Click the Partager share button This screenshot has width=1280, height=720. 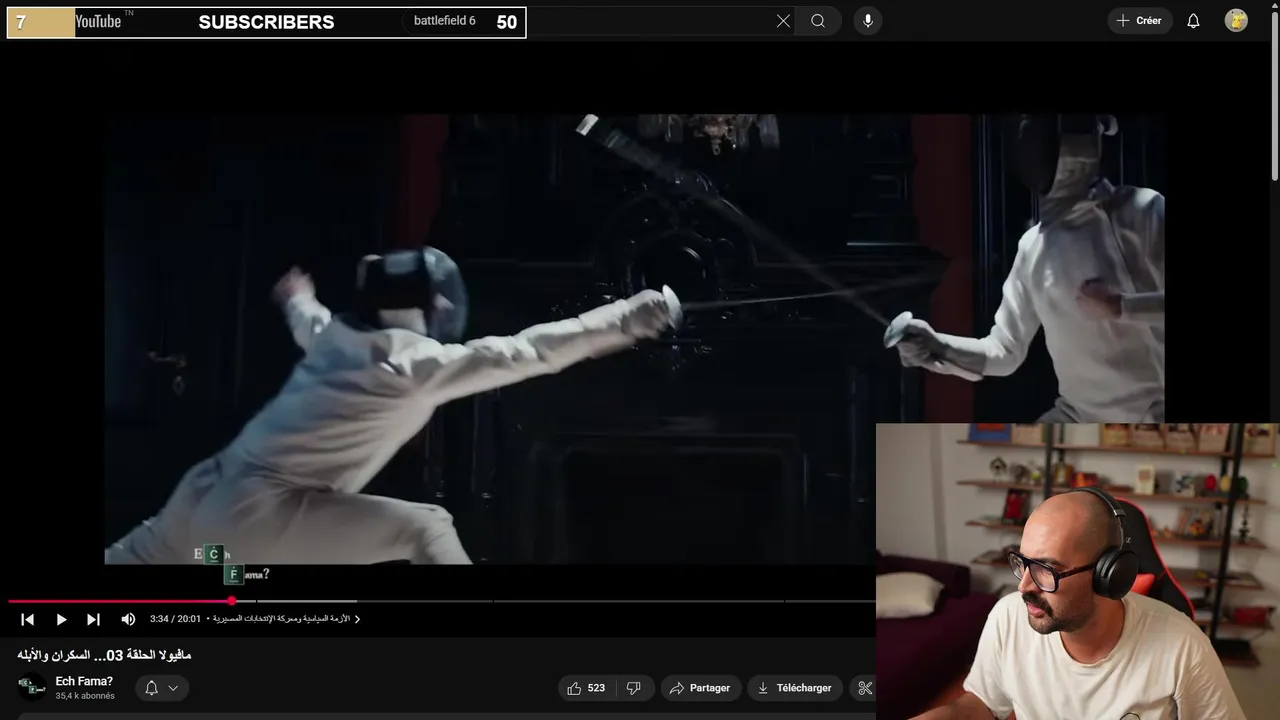(699, 688)
